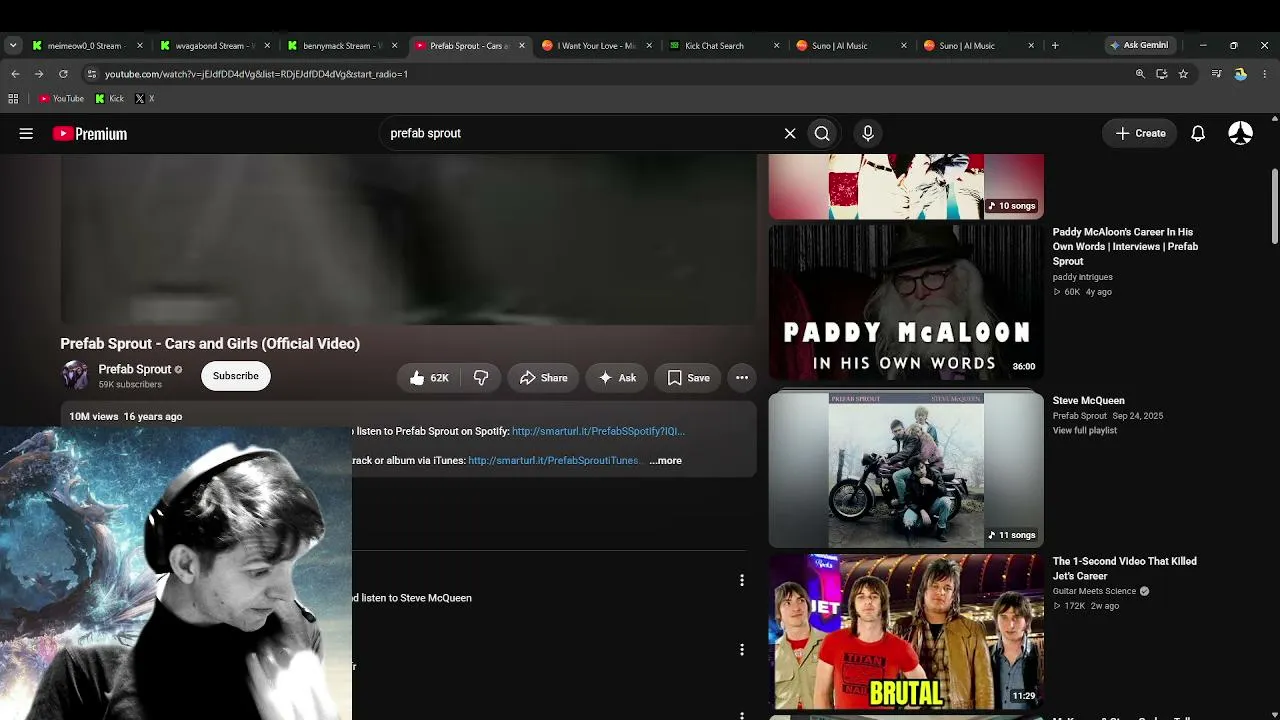Open the page zoom magnifier icon

click(1140, 74)
